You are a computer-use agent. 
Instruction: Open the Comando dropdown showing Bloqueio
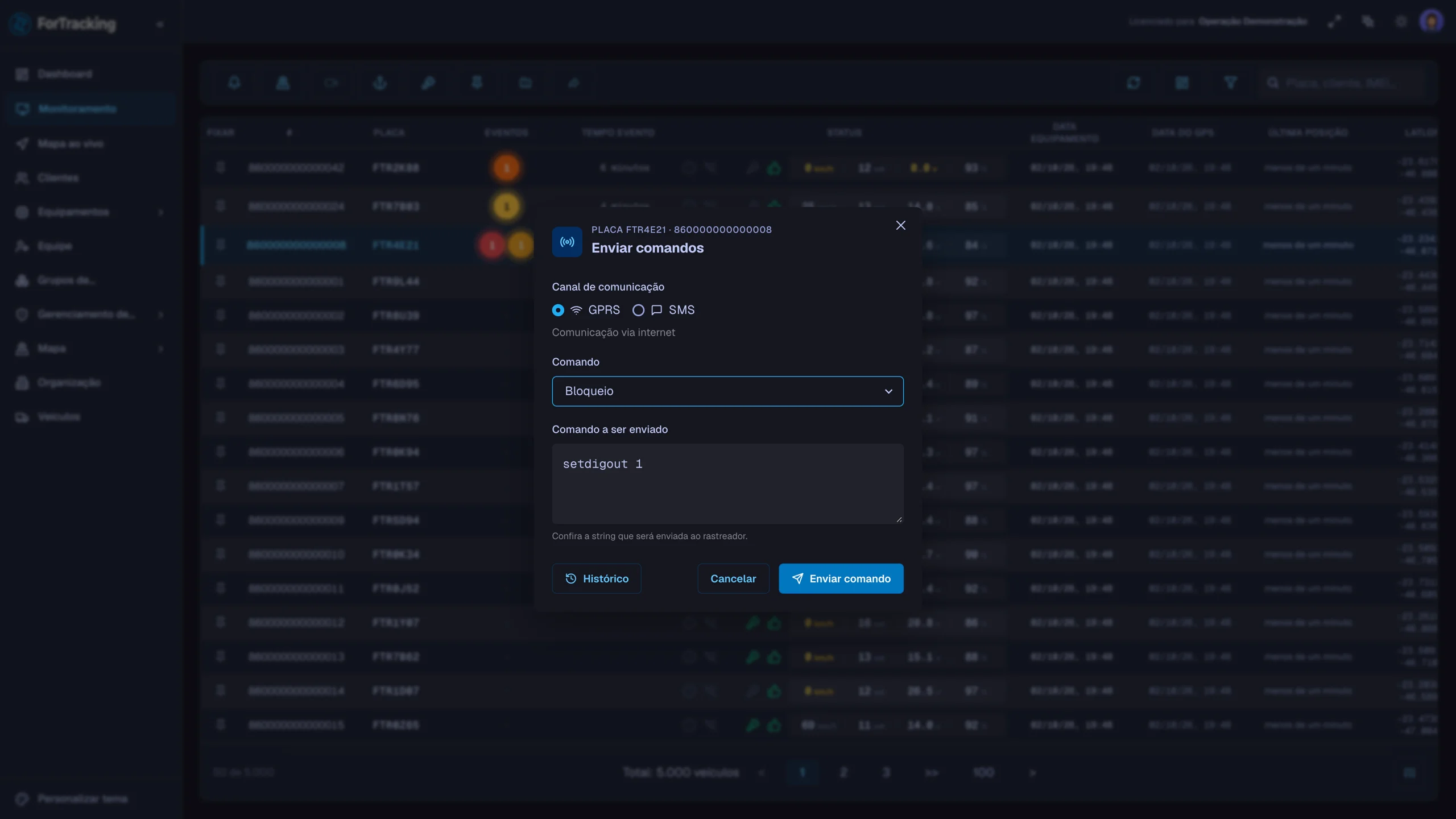[727, 391]
